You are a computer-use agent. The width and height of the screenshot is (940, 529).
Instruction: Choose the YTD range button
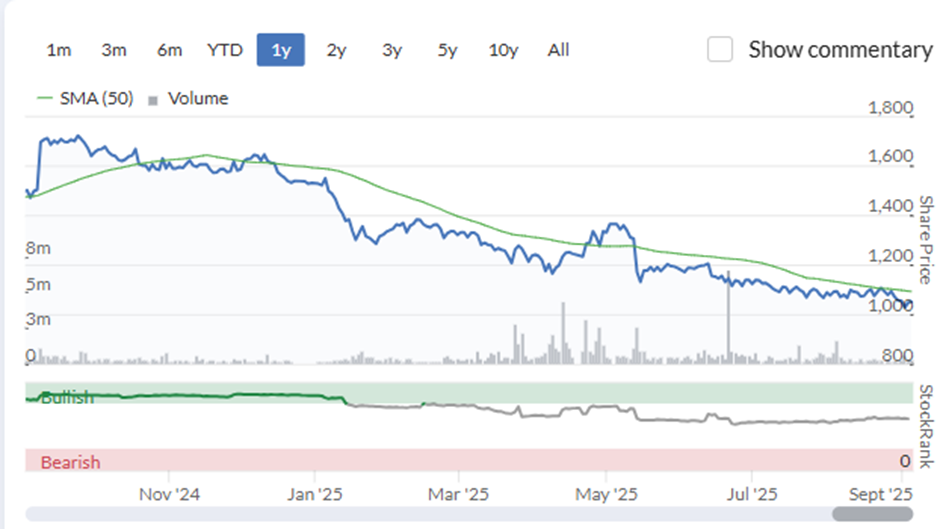[x=225, y=50]
